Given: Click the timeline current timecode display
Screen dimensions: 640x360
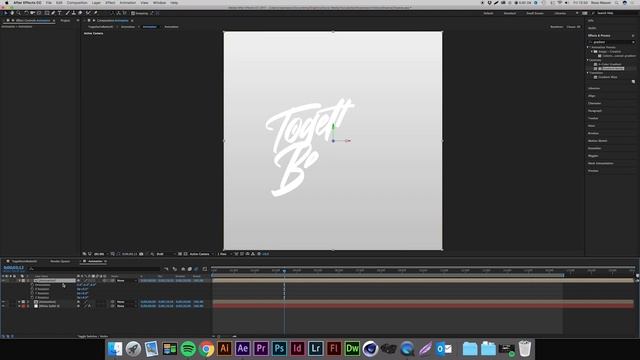Looking at the screenshot, I should (x=13, y=268).
